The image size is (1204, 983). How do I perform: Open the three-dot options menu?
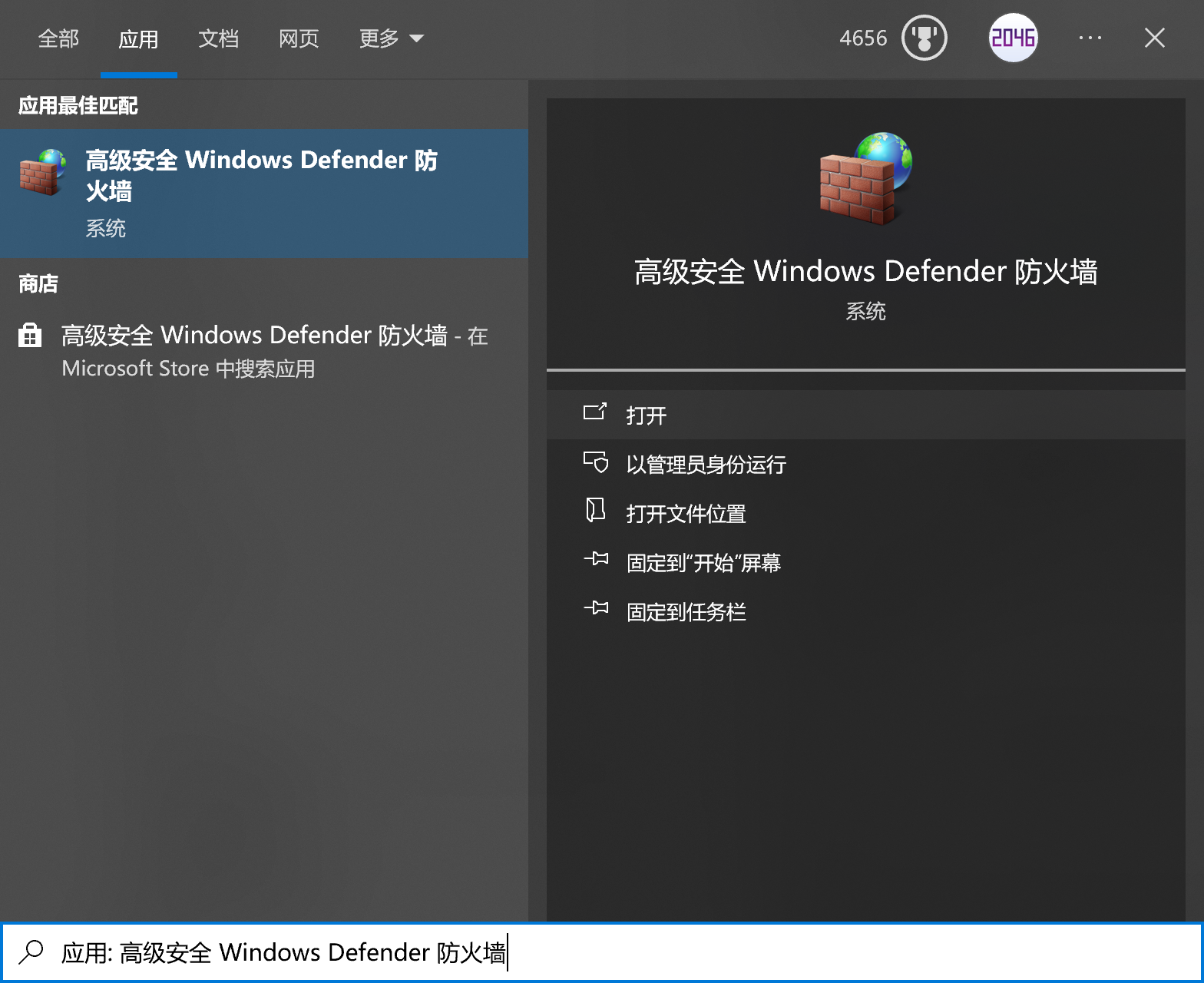pyautogui.click(x=1090, y=38)
